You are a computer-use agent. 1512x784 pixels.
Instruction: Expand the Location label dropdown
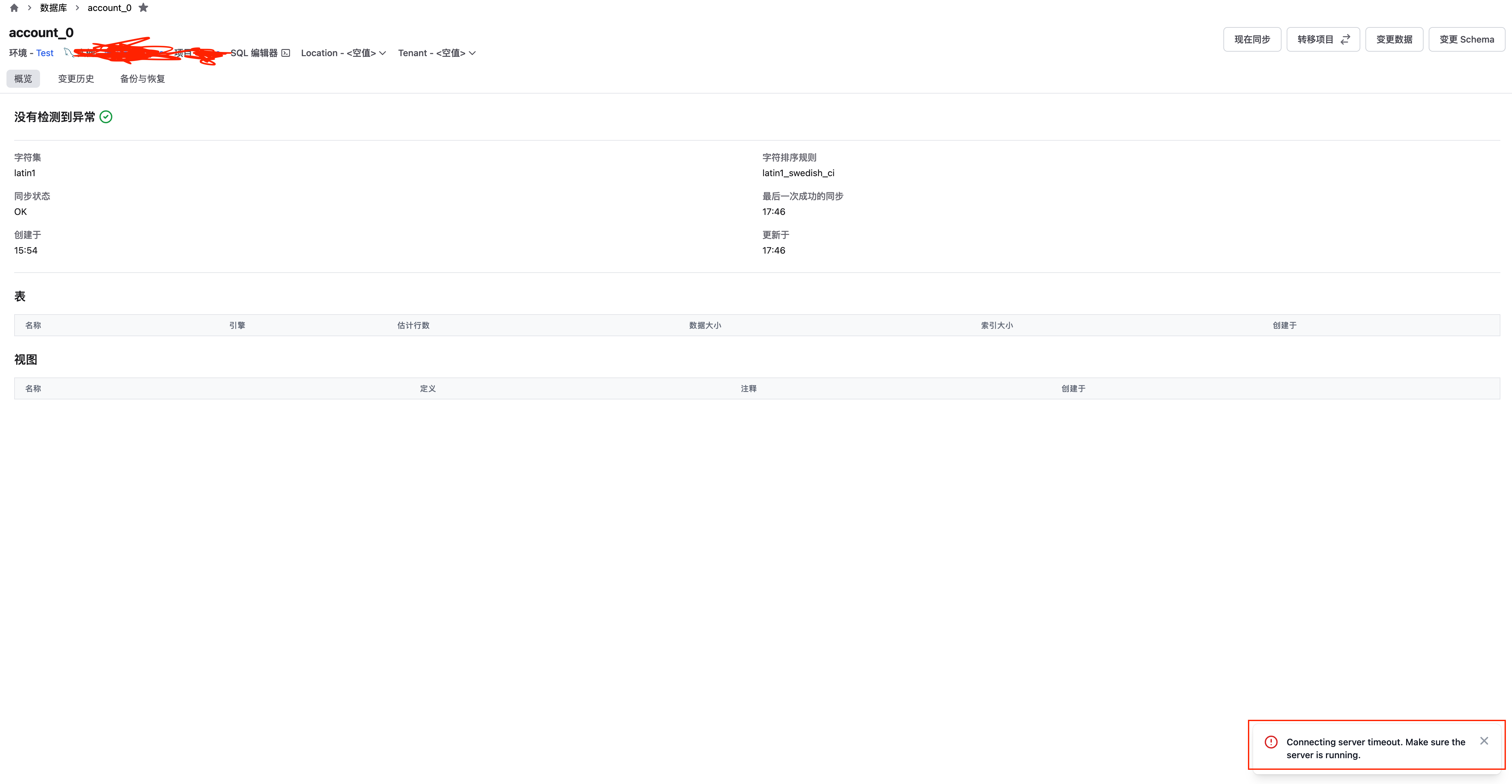tap(343, 53)
